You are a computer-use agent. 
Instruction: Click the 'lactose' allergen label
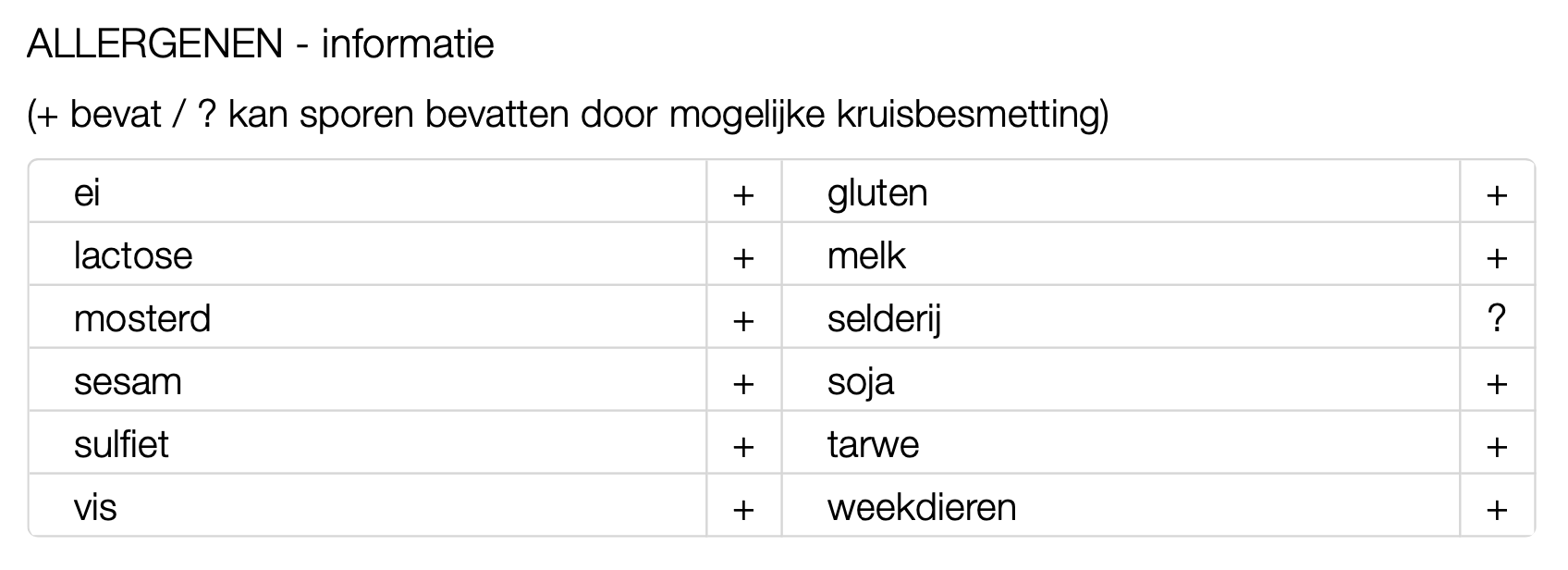pos(133,256)
